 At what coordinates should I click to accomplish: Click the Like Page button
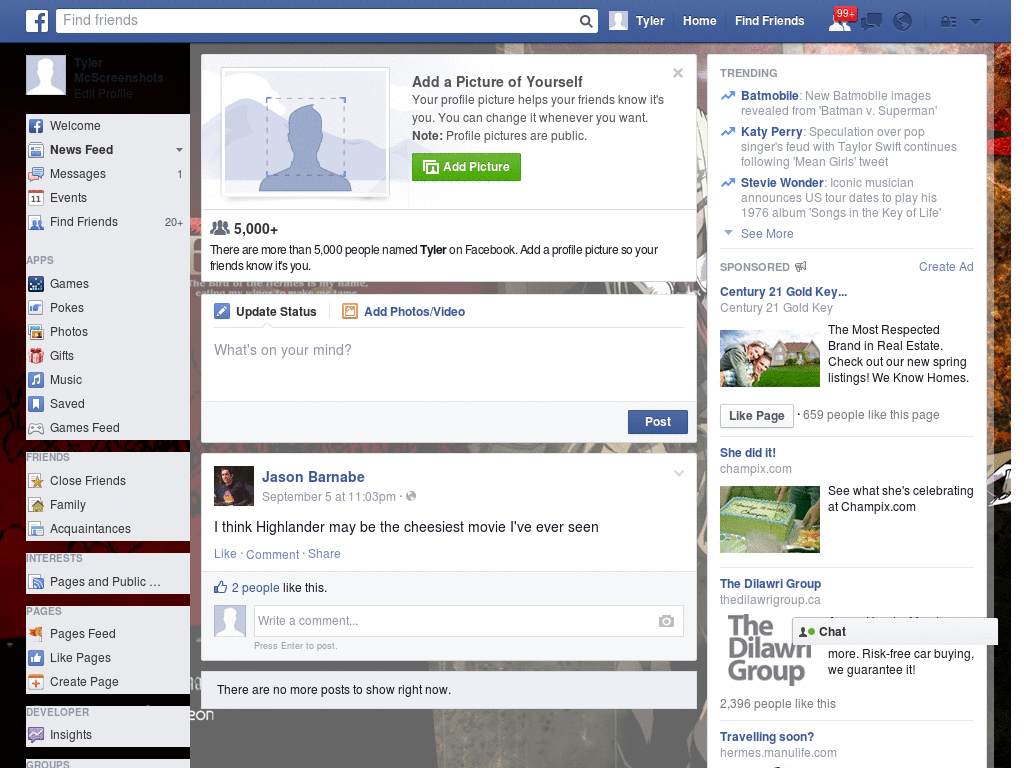(756, 416)
